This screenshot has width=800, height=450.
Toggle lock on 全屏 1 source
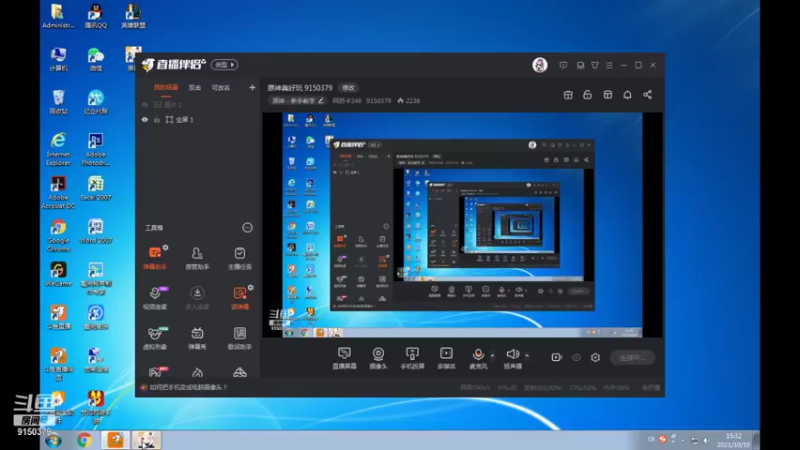pos(157,119)
